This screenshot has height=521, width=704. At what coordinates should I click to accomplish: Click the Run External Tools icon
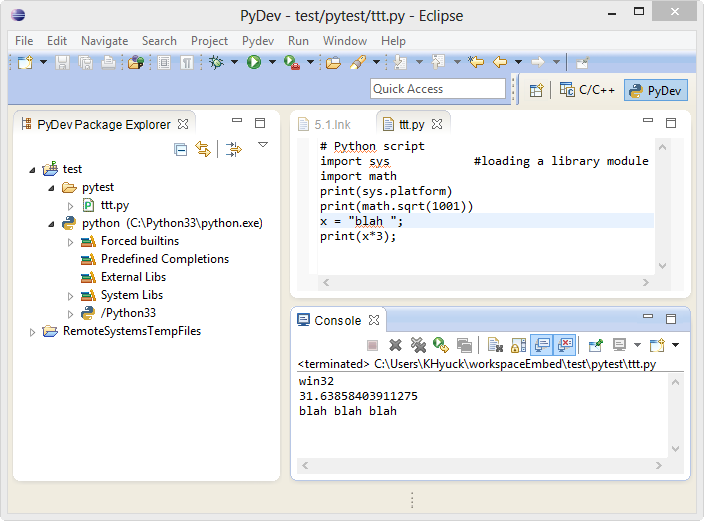pyautogui.click(x=292, y=62)
